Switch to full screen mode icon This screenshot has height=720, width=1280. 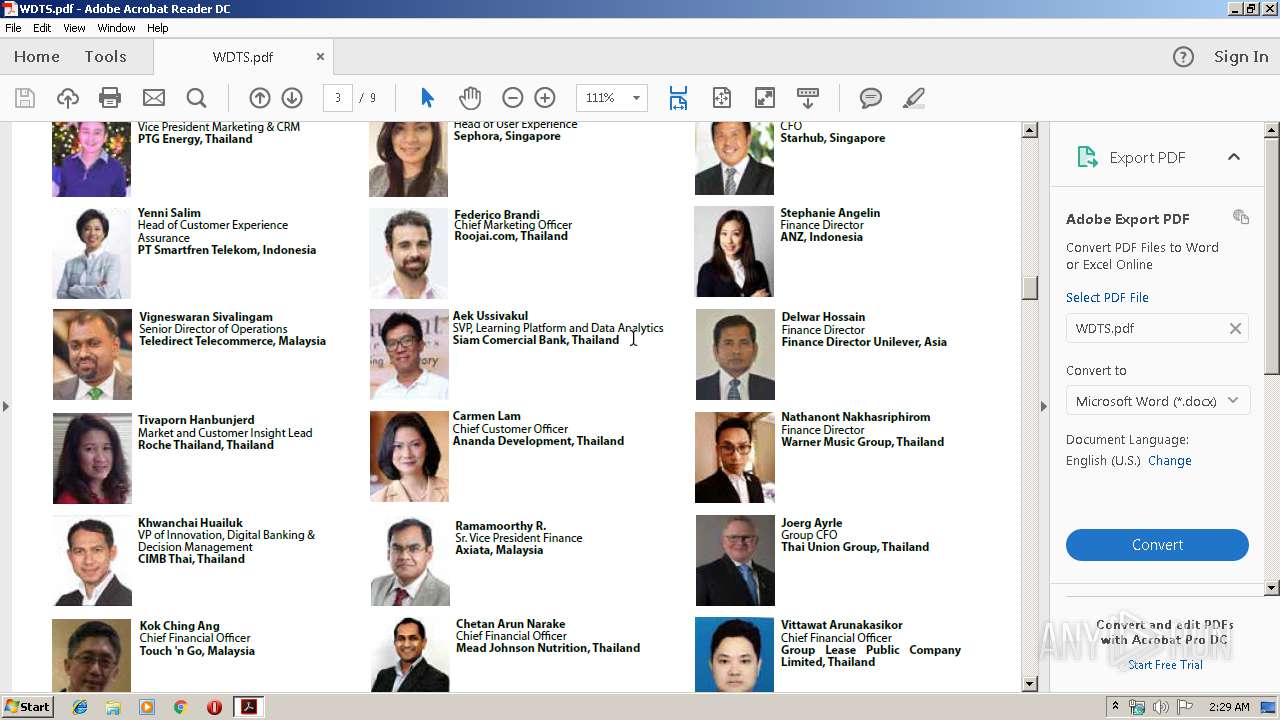pos(765,98)
